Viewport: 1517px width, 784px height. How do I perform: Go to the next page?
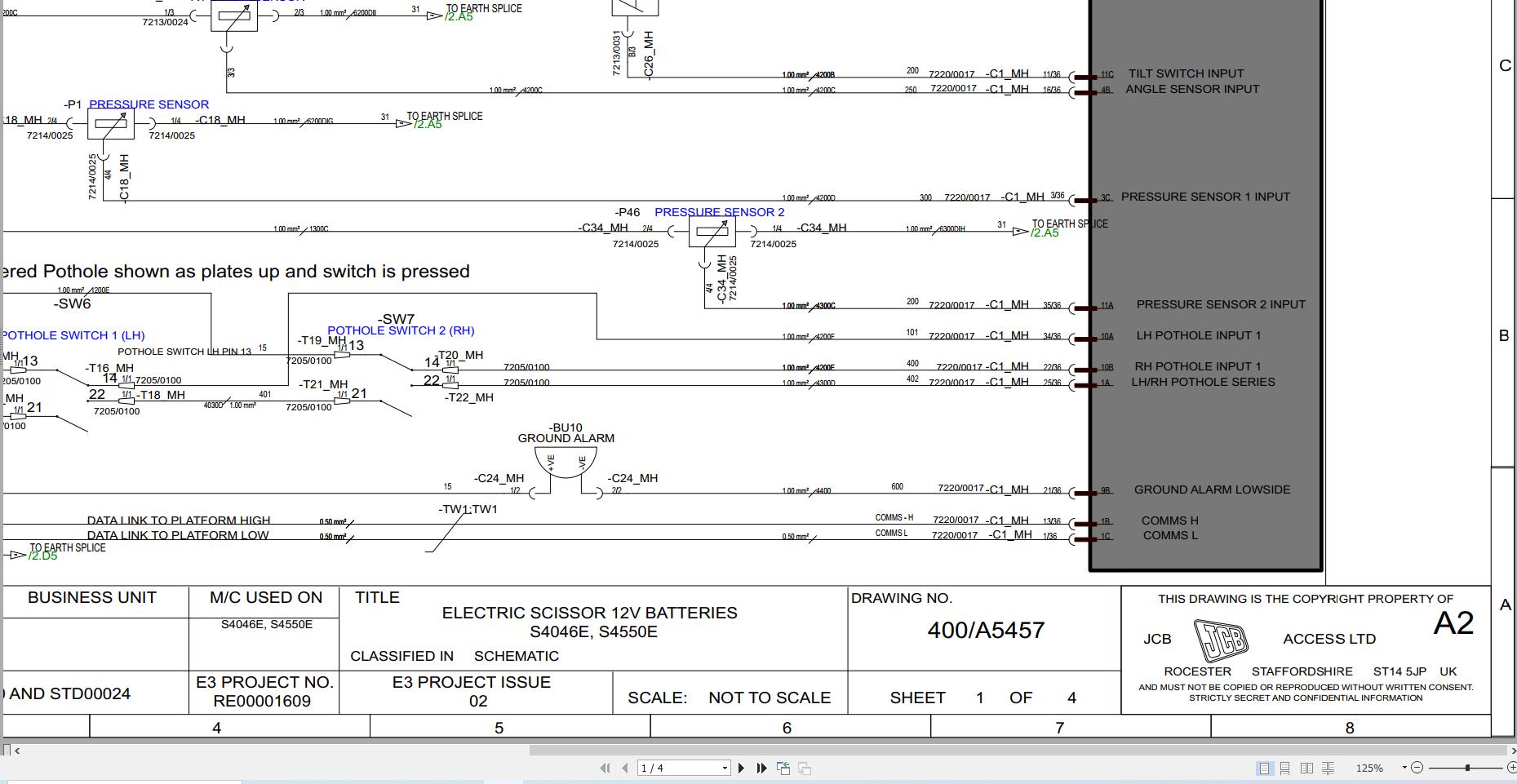pos(741,768)
